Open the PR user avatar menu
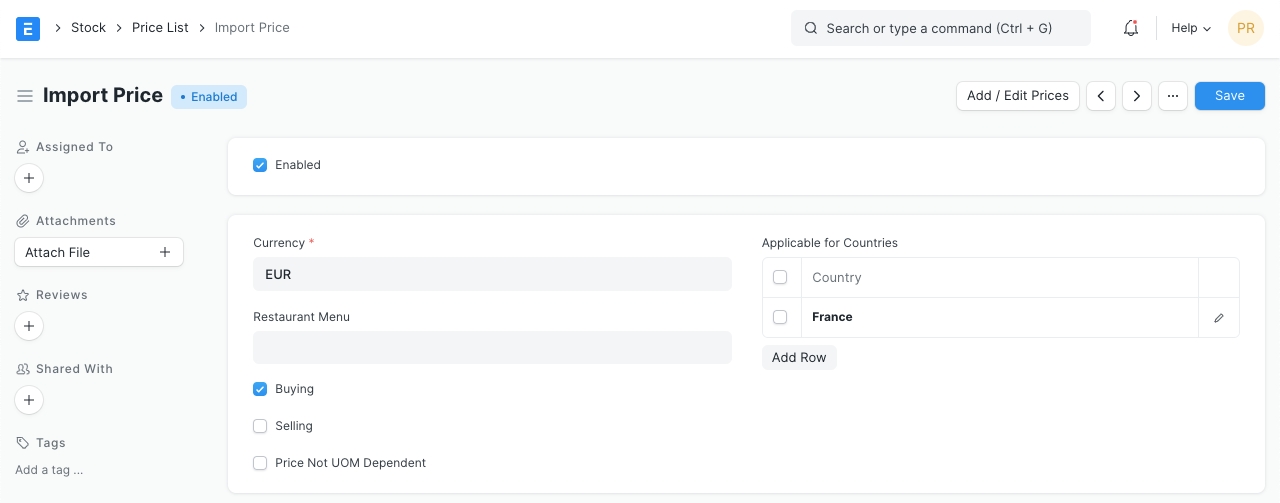 click(1245, 28)
